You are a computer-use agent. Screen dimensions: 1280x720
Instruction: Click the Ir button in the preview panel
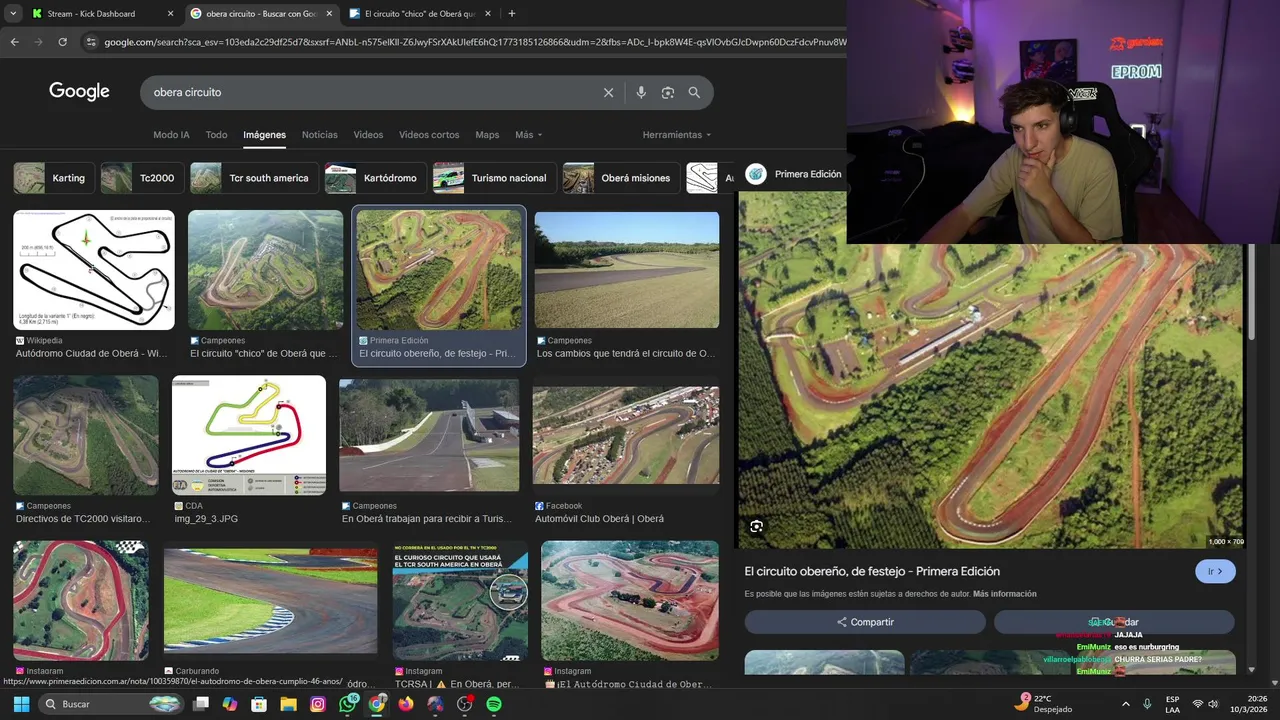click(1215, 571)
